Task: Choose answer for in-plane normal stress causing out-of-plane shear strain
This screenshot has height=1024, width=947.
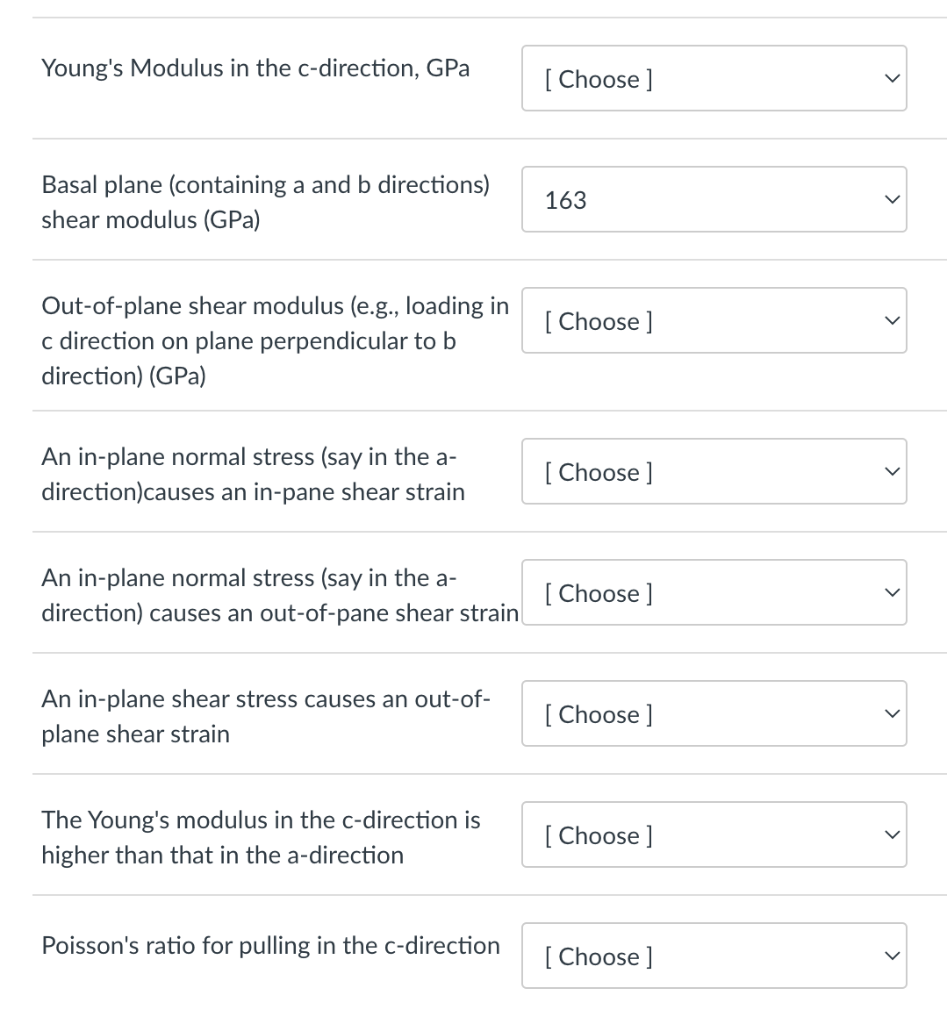Action: pyautogui.click(x=713, y=593)
